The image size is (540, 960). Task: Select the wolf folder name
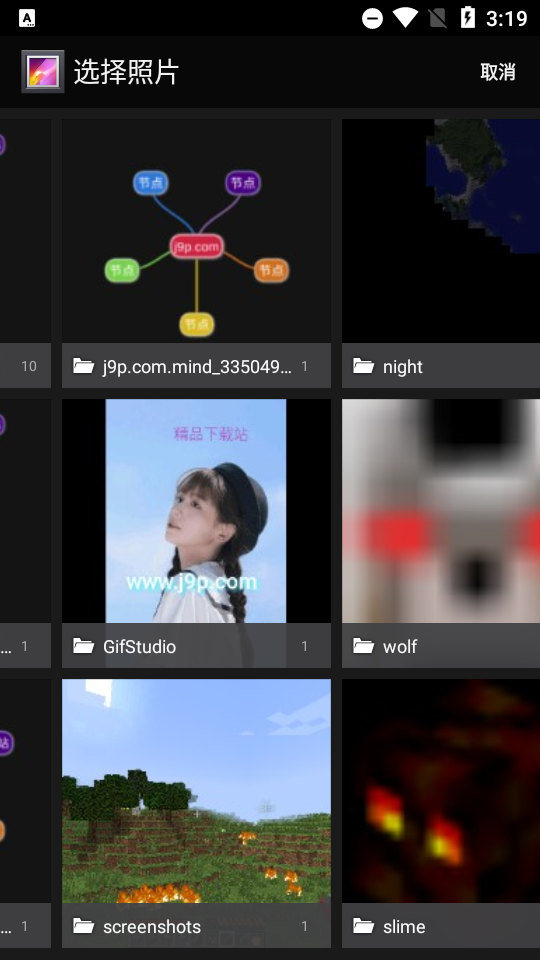click(x=400, y=647)
